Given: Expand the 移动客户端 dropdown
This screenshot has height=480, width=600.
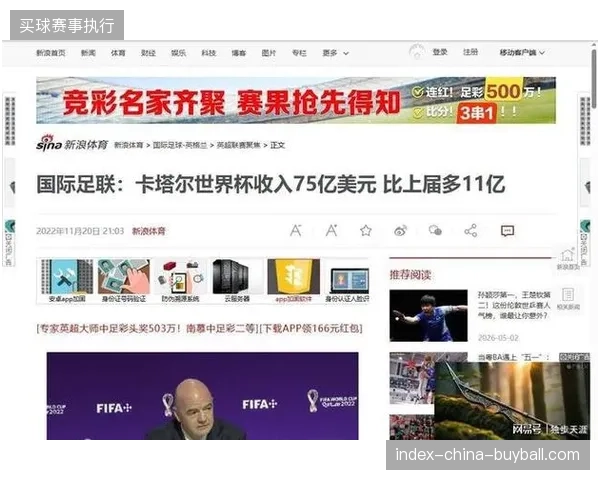Looking at the screenshot, I should (x=522, y=53).
